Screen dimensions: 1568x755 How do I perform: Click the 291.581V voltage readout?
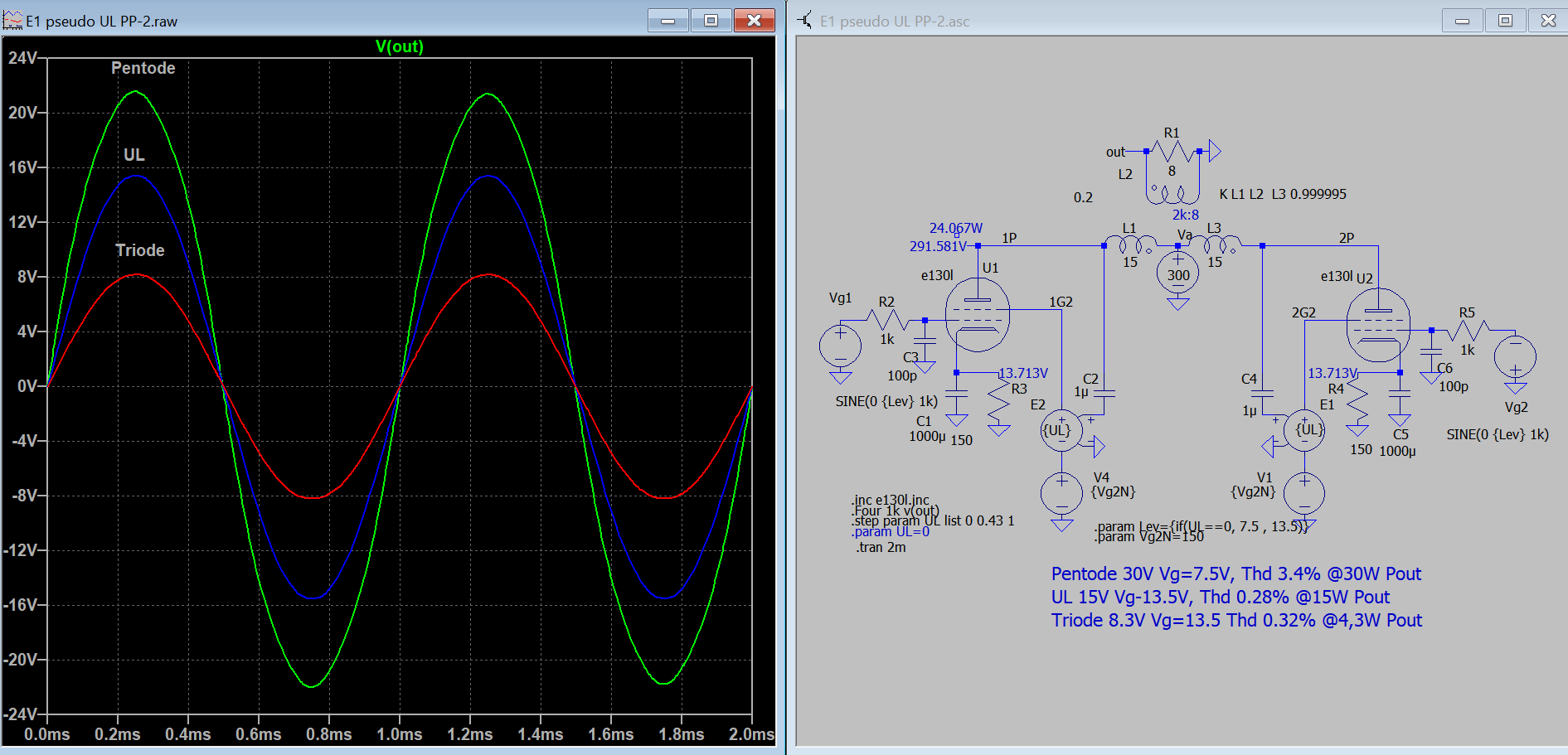(938, 246)
